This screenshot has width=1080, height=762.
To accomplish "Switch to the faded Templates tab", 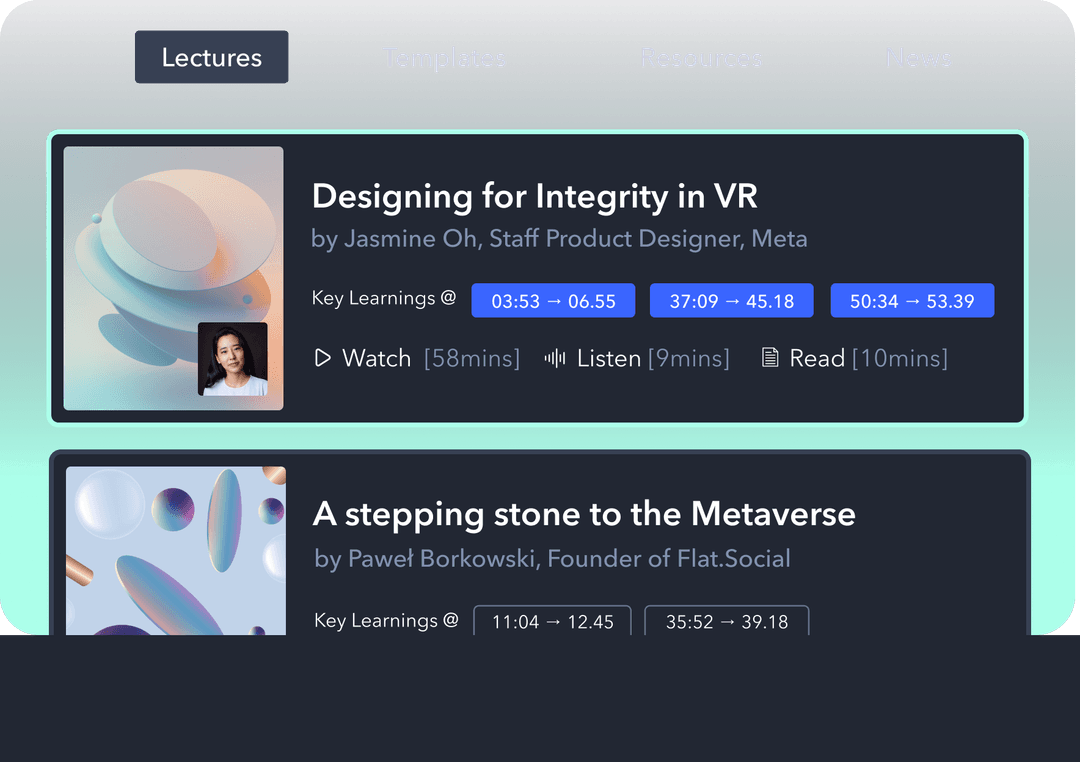I will pyautogui.click(x=444, y=58).
